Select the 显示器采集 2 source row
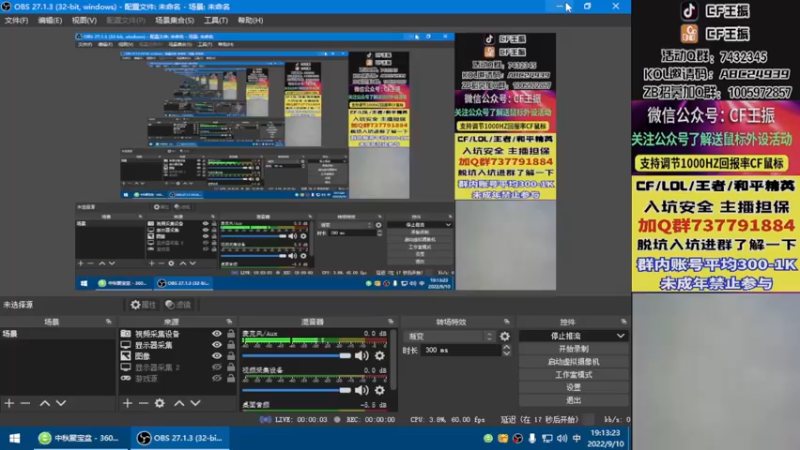800x450 pixels. click(x=178, y=367)
